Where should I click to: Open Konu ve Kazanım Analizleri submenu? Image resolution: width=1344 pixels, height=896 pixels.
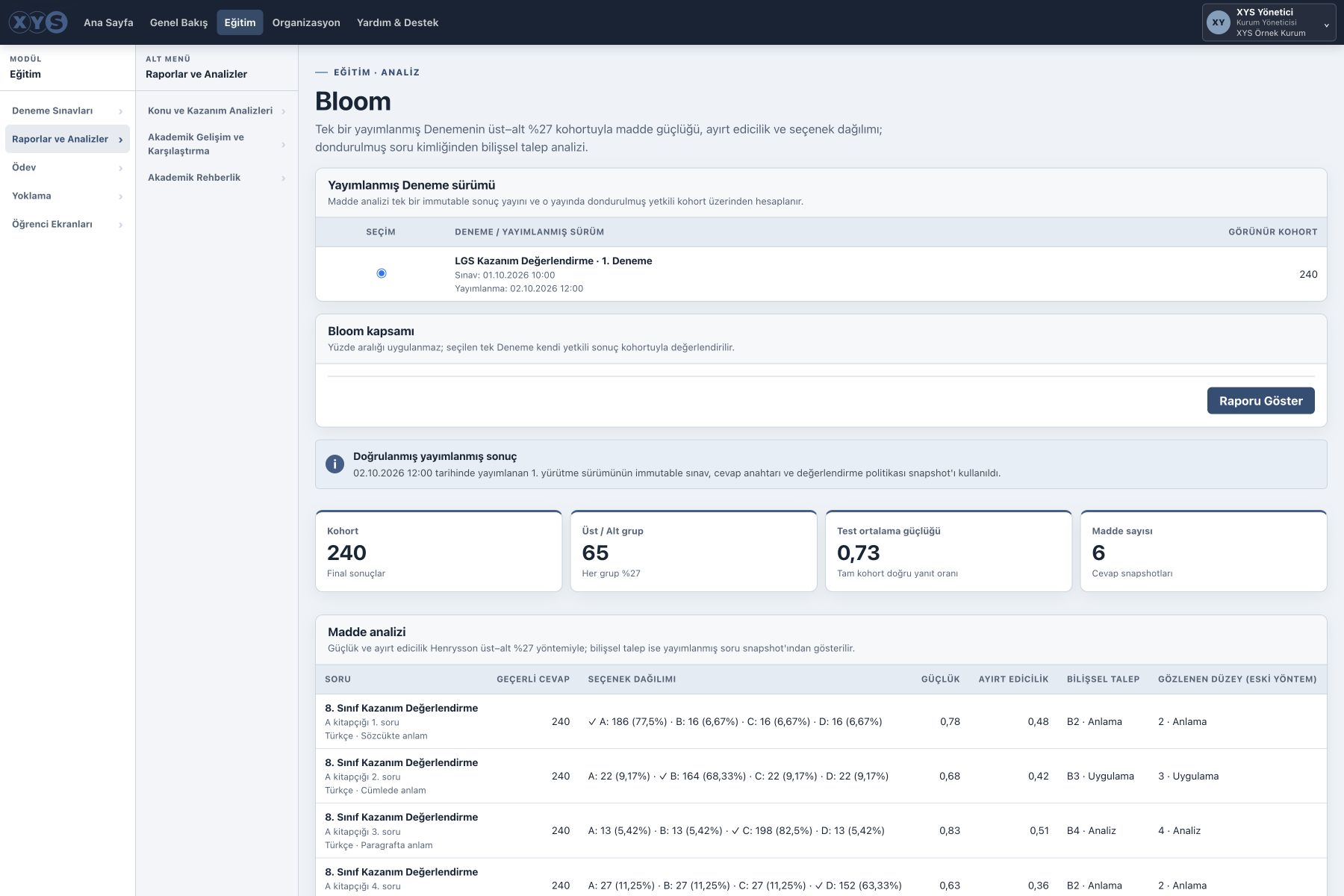coord(217,111)
